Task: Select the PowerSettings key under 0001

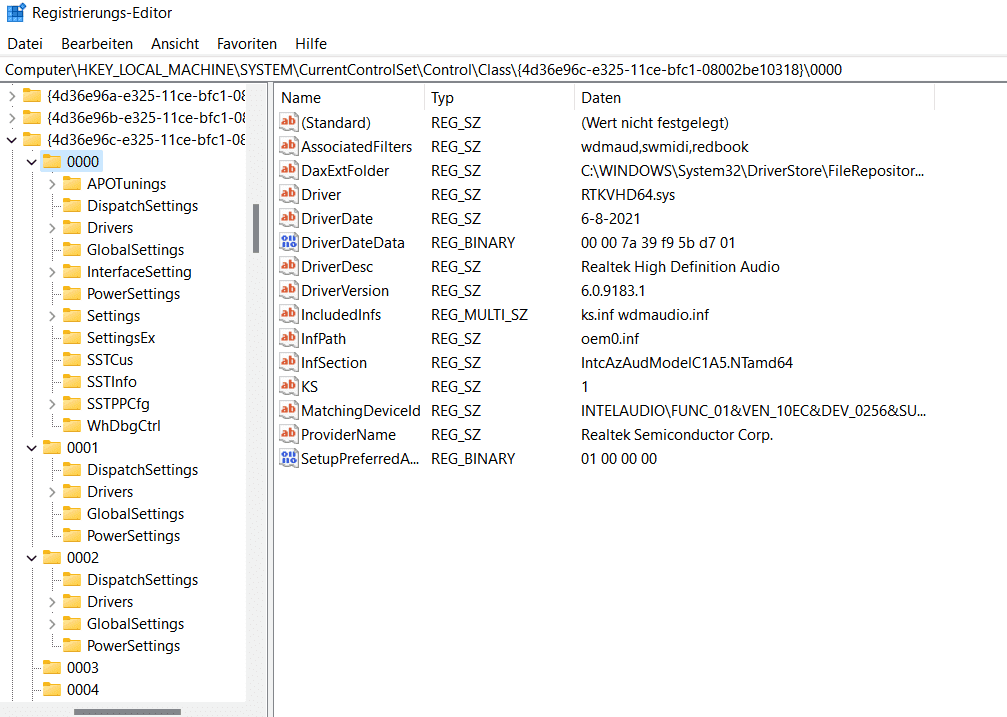Action: point(133,536)
